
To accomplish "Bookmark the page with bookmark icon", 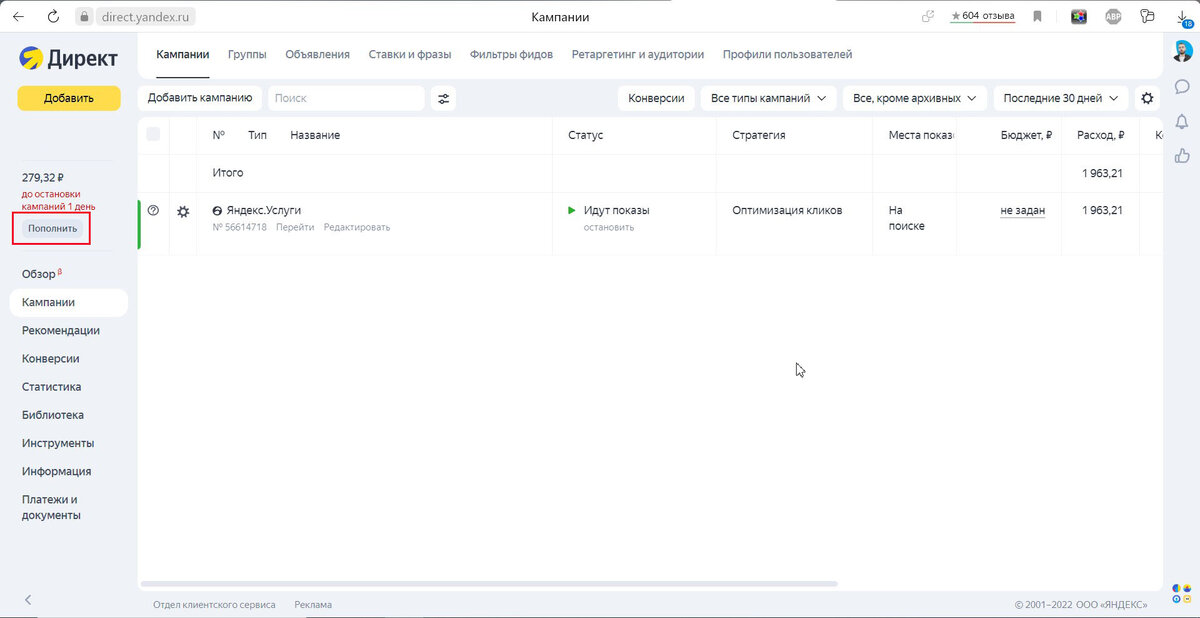I will (1038, 17).
